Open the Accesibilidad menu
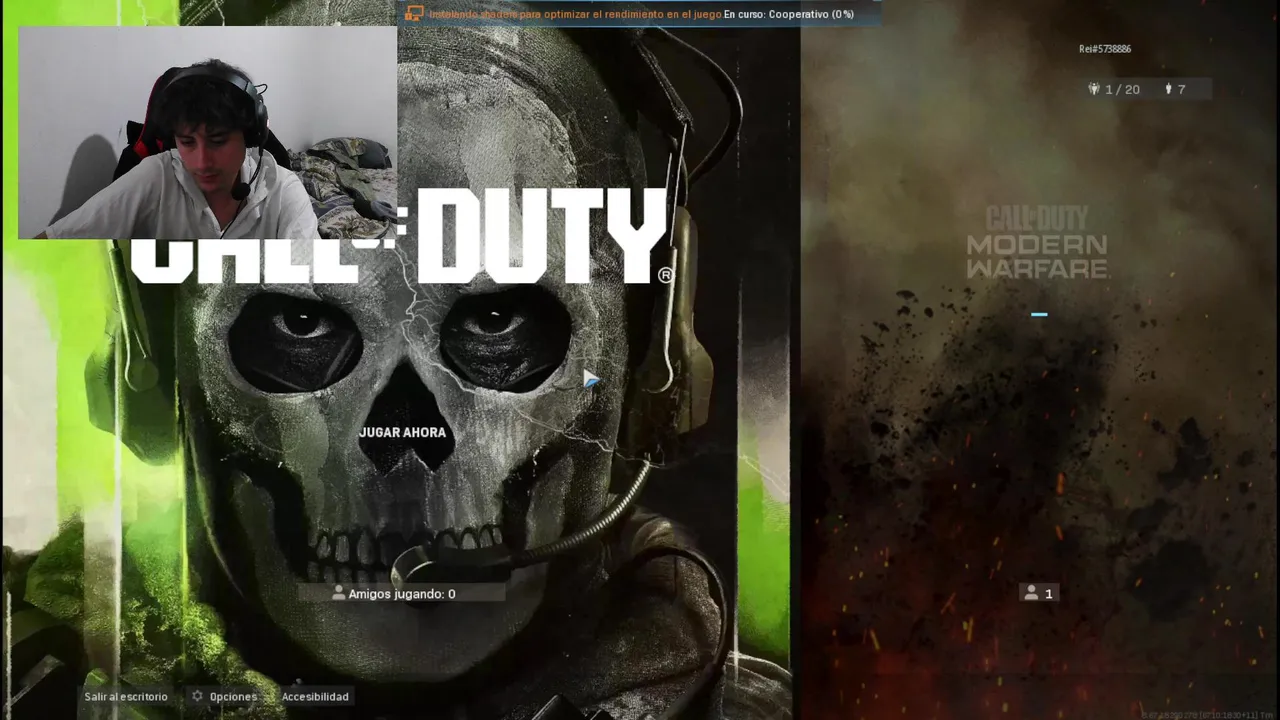Screen dimensions: 1280x720 pos(315,697)
